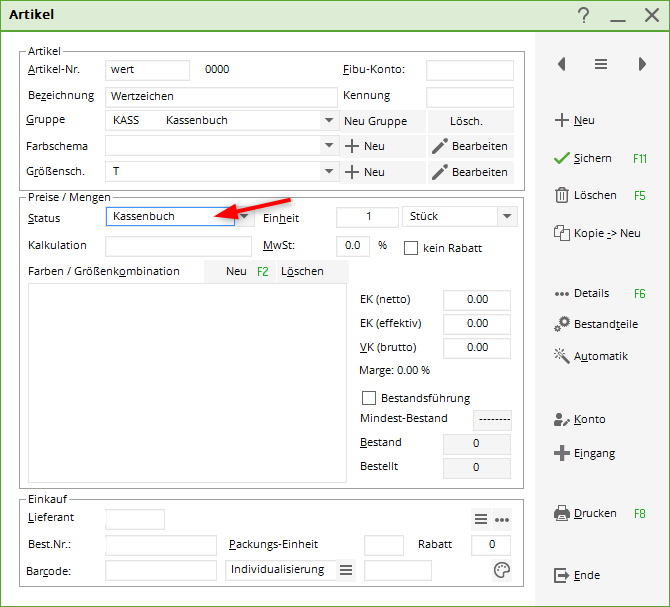Expand the Größensch. dropdown

point(328,172)
